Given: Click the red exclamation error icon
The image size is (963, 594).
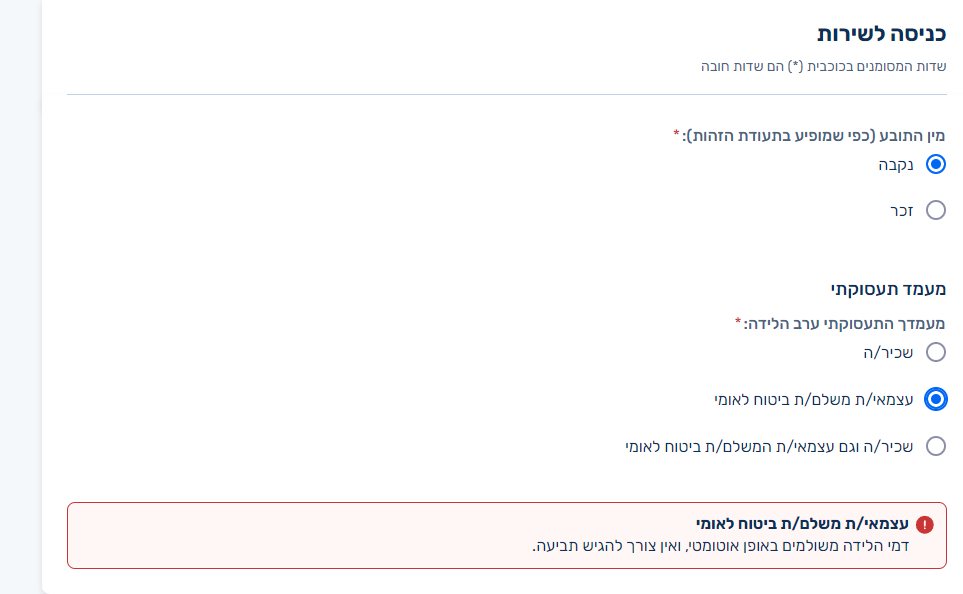Looking at the screenshot, I should click(924, 524).
